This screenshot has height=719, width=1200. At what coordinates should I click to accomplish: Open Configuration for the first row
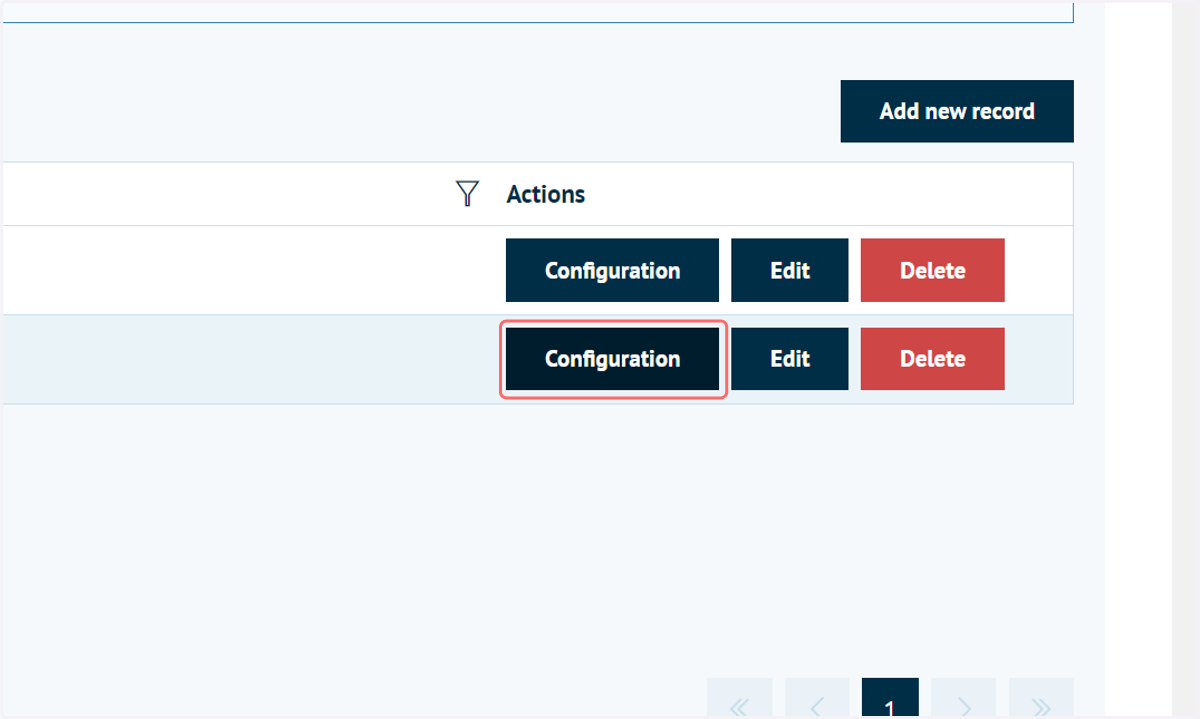[612, 270]
